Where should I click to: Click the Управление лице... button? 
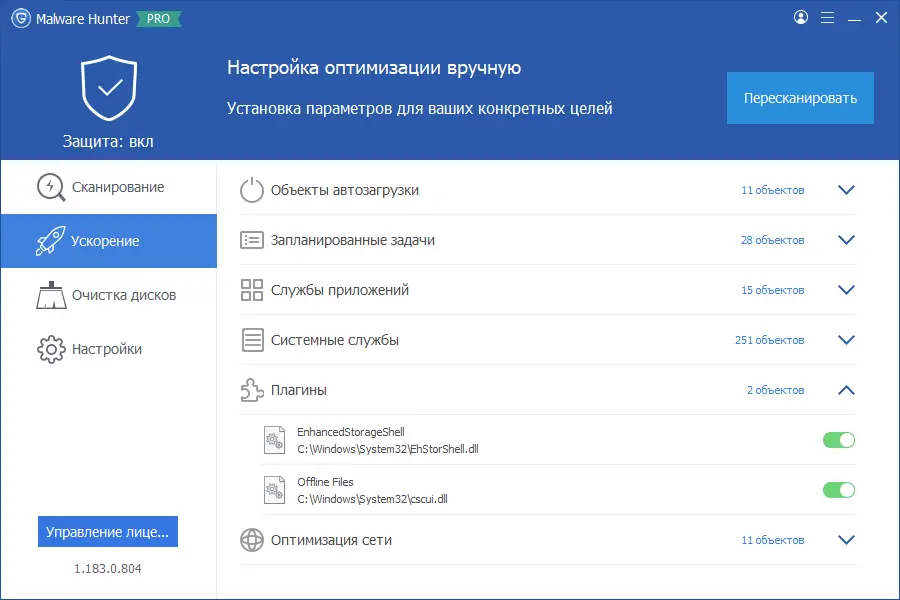tap(107, 531)
